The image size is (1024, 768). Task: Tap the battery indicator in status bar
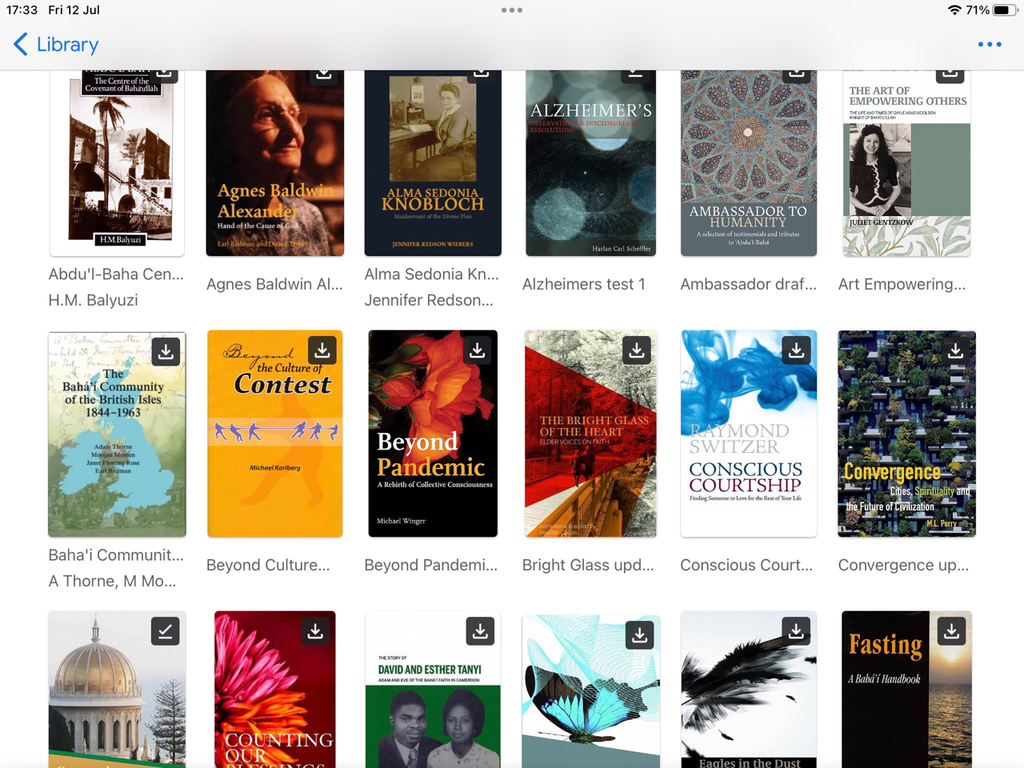click(1004, 10)
